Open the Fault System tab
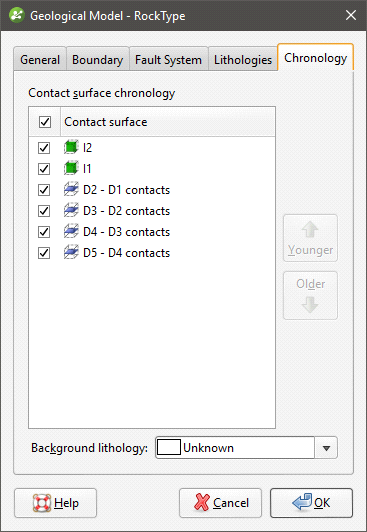This screenshot has width=367, height=532. (x=168, y=59)
